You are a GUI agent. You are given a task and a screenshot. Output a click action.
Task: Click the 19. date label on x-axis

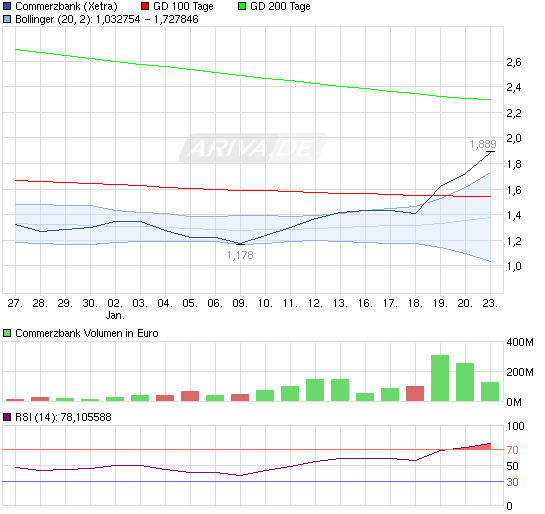(441, 303)
